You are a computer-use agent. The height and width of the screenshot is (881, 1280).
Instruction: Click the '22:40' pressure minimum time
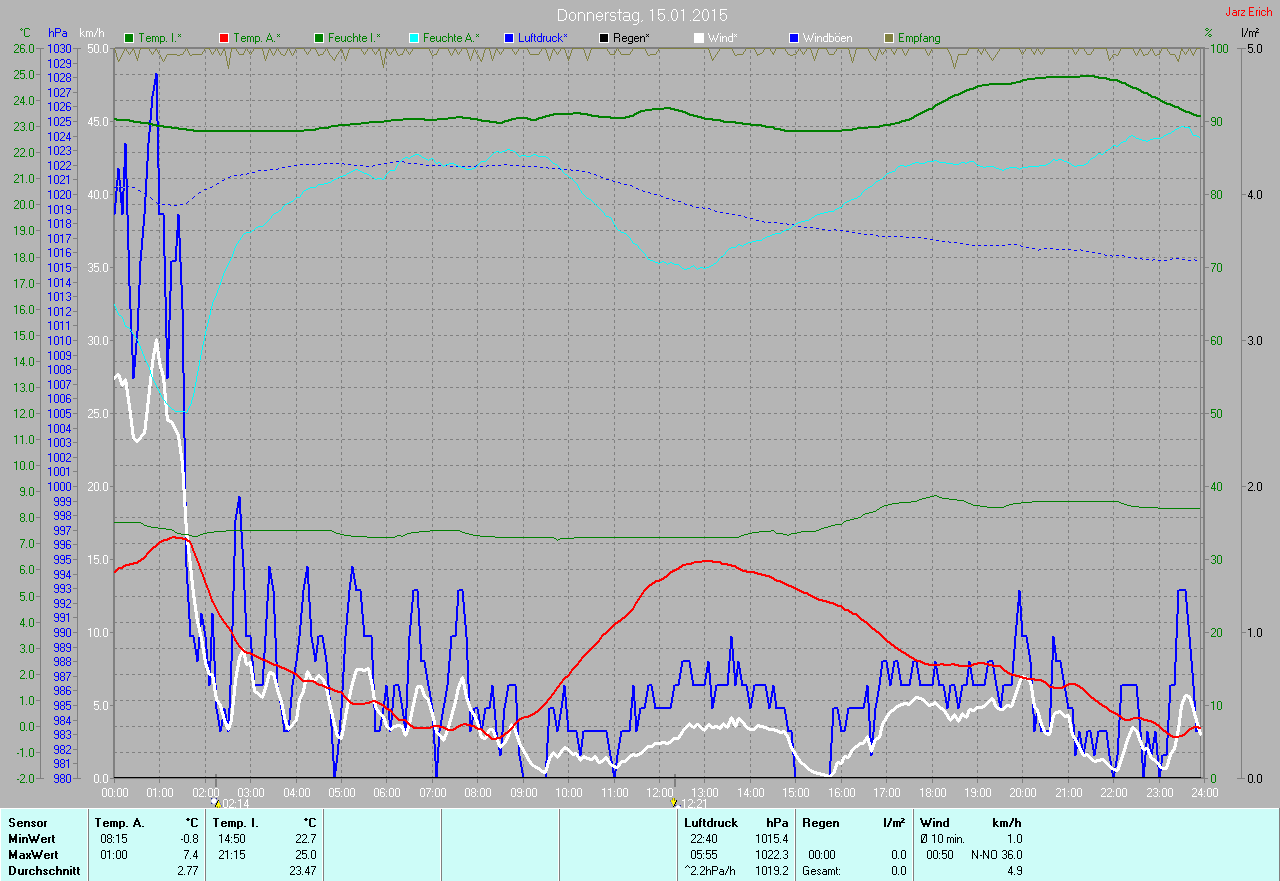[704, 839]
